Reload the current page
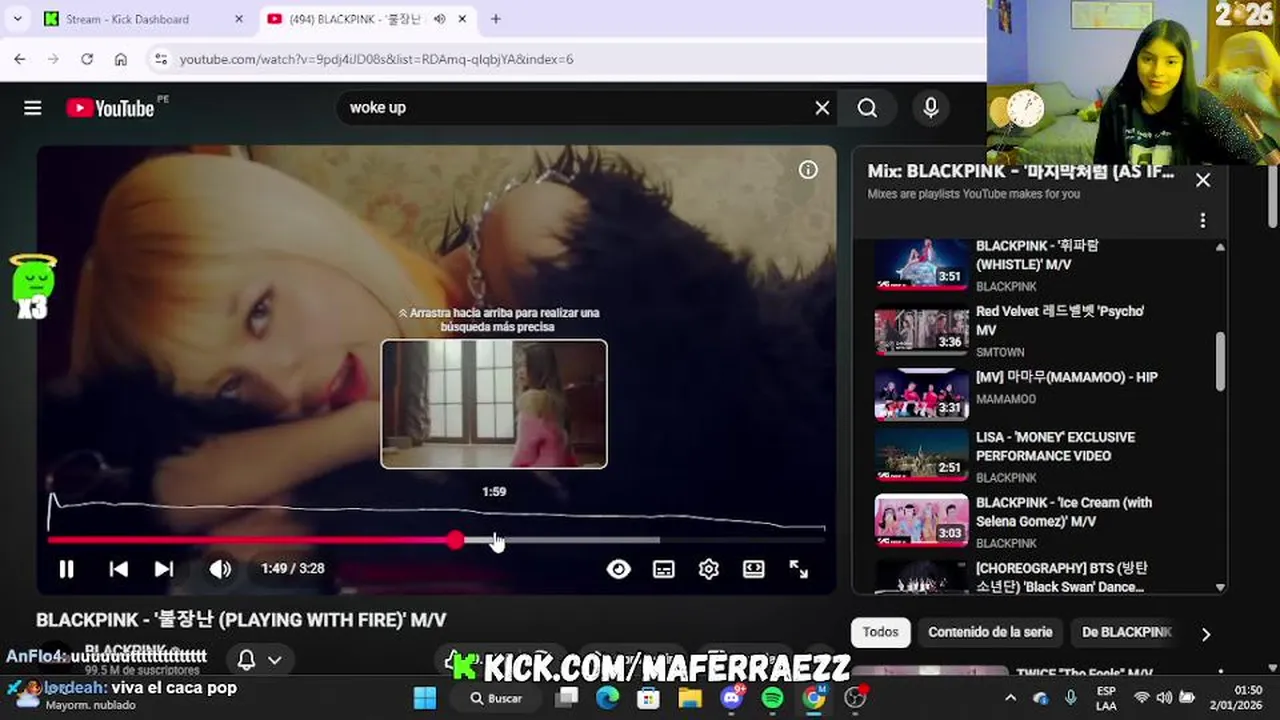Viewport: 1280px width, 720px height. click(87, 59)
